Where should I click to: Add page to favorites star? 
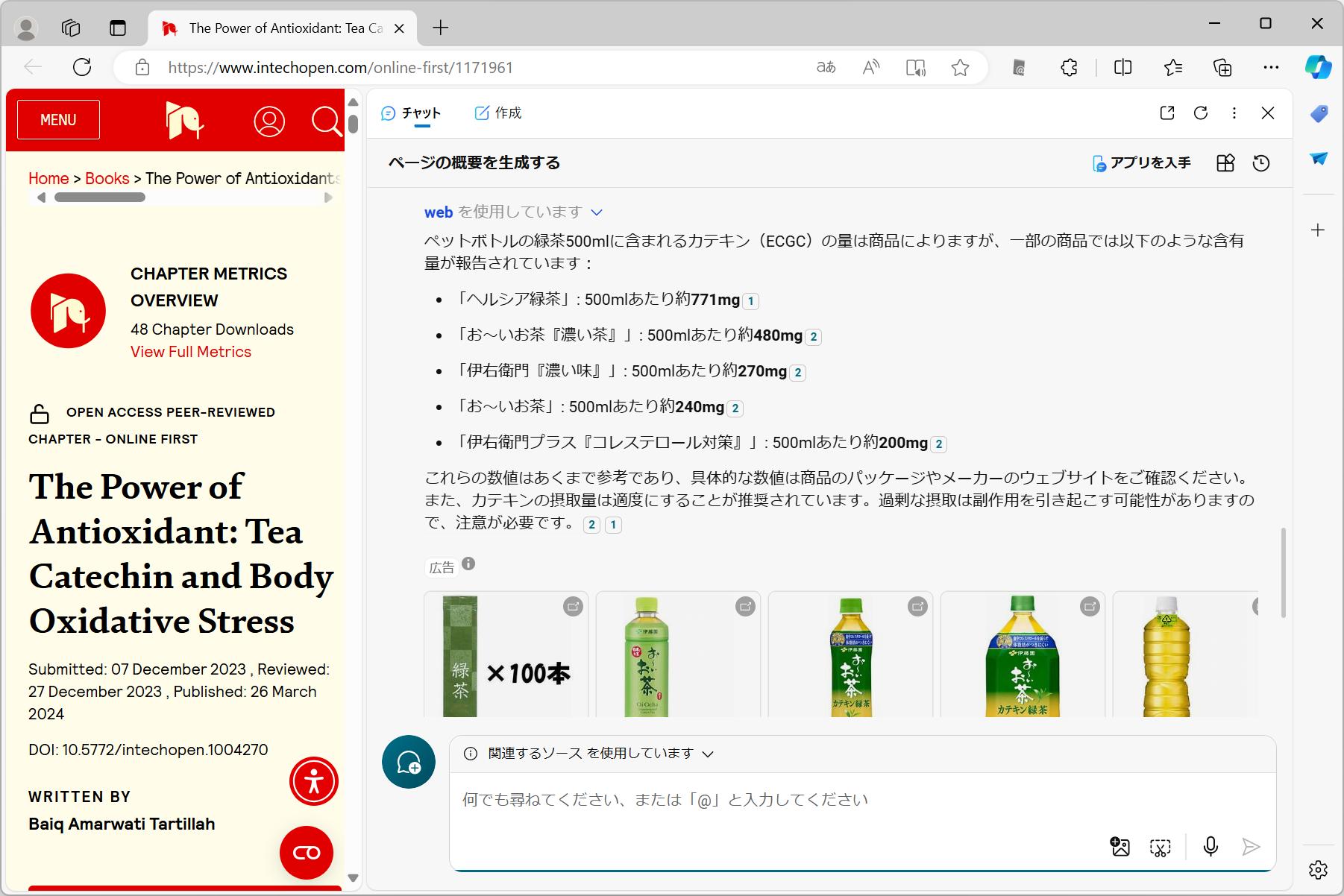pos(960,68)
